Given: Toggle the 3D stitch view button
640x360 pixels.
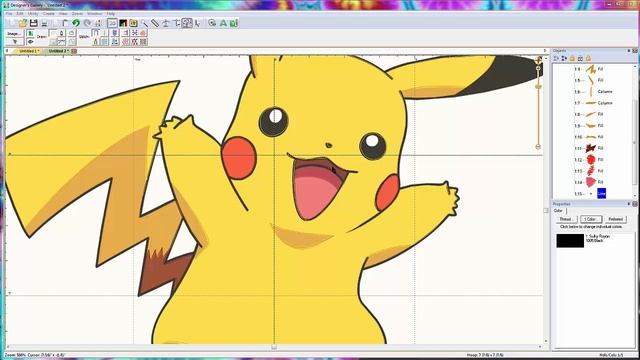Looking at the screenshot, I should click(112, 23).
